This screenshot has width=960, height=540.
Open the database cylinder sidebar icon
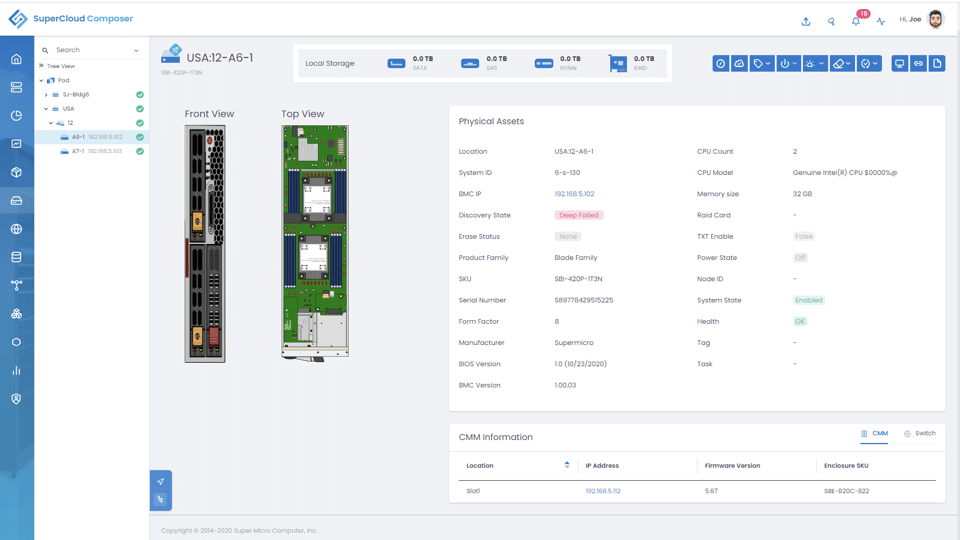[x=17, y=257]
